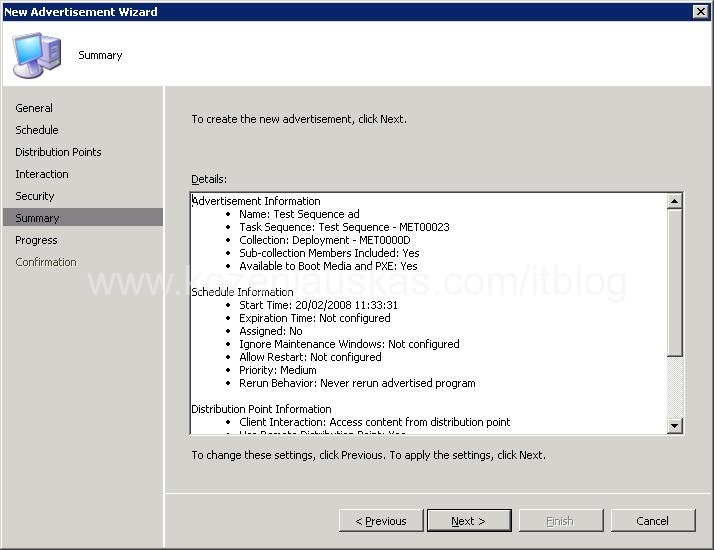Viewport: 714px width, 550px height.
Task: Select Distribution Points in the sidebar
Action: coord(58,152)
